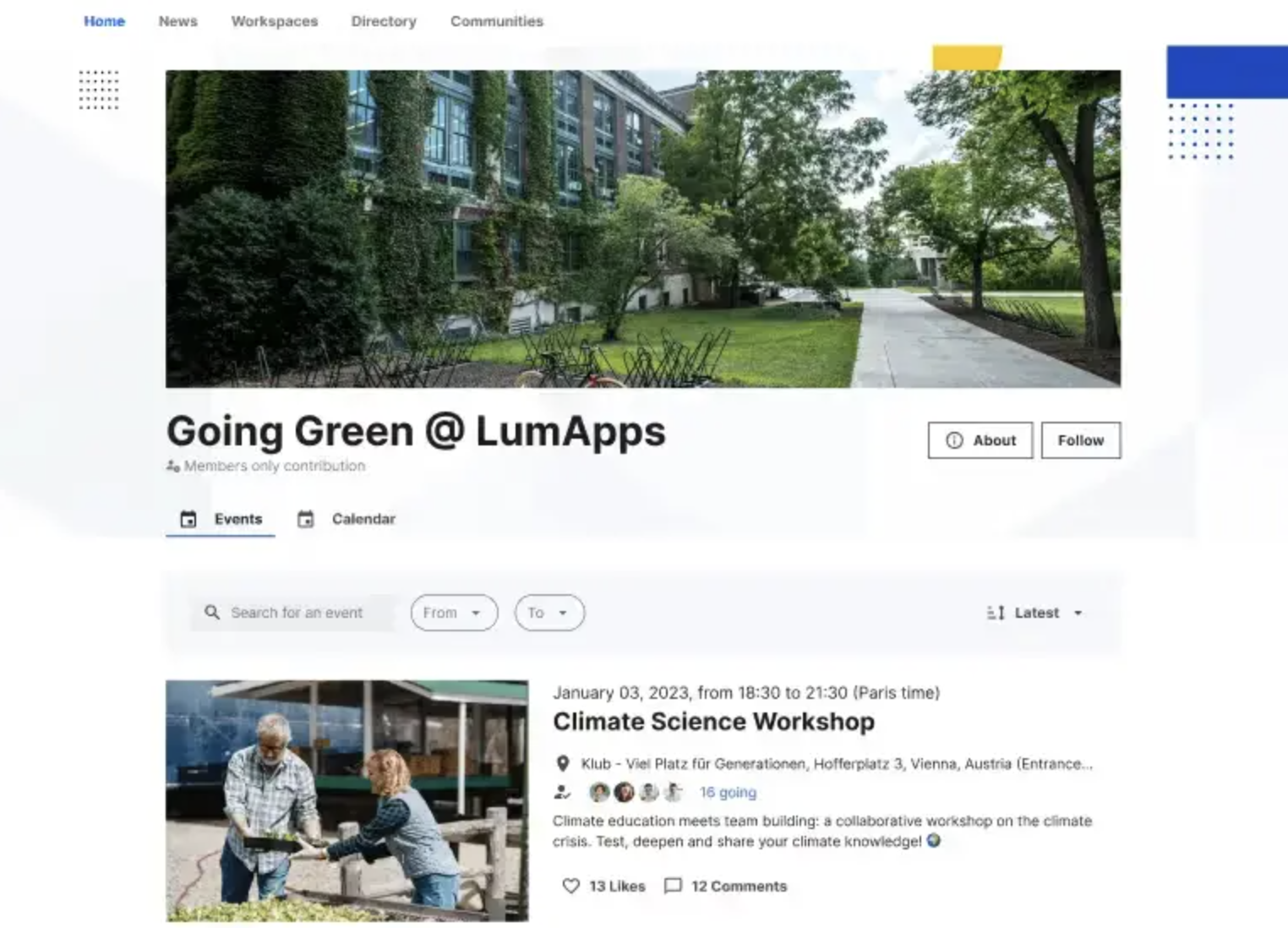Go to Communities in top navigation
This screenshot has height=928, width=1288.
point(497,21)
